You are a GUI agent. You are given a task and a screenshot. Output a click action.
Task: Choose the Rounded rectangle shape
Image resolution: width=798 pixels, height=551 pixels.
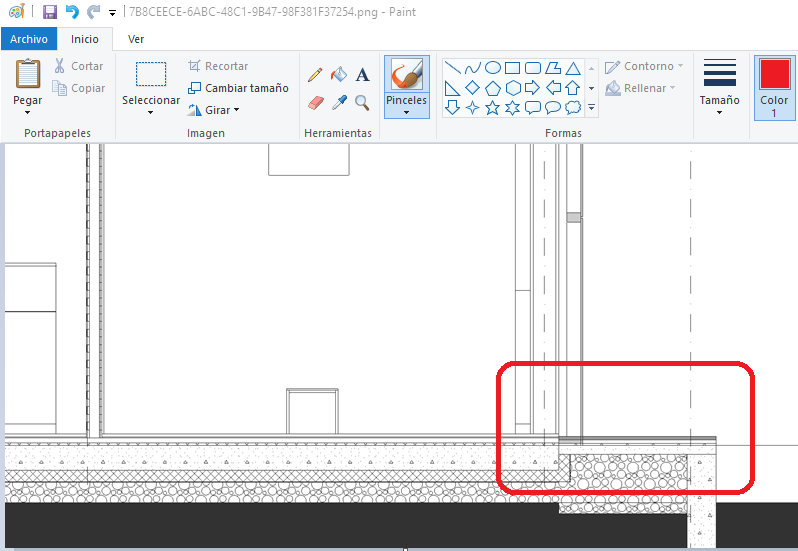533,68
